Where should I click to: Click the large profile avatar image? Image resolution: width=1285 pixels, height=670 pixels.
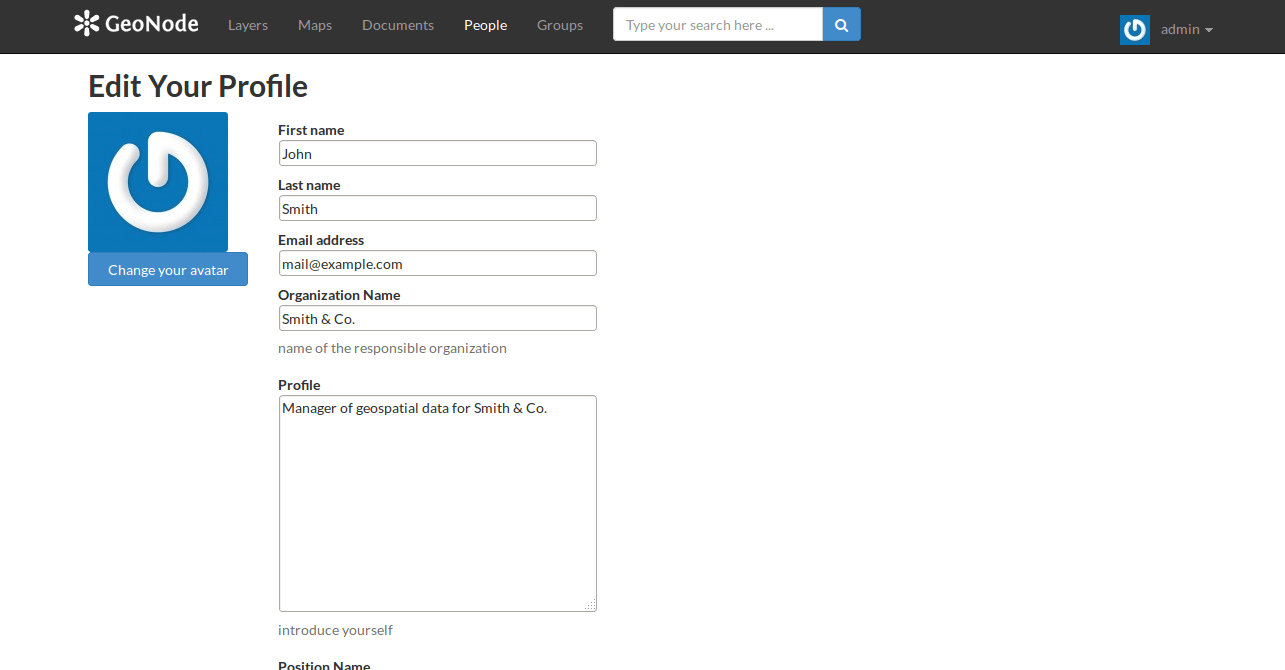coord(158,182)
